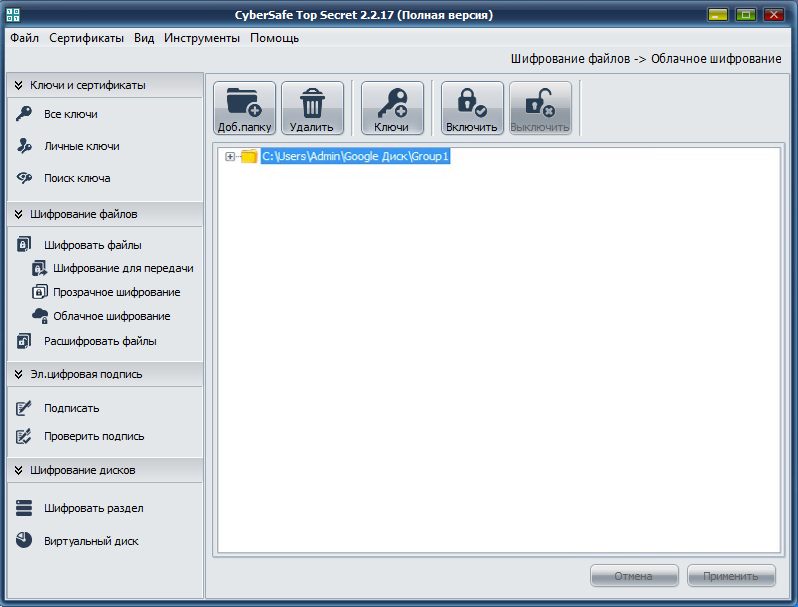Select Все ключи key icon
Screen dimensions: 798x607
coord(24,113)
